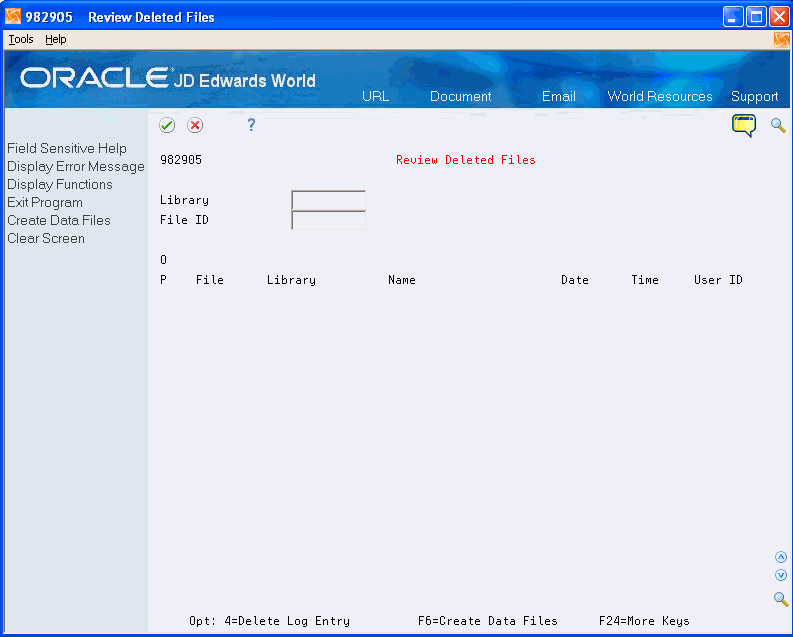Open the Tools menu
The image size is (793, 637).
click(21, 39)
